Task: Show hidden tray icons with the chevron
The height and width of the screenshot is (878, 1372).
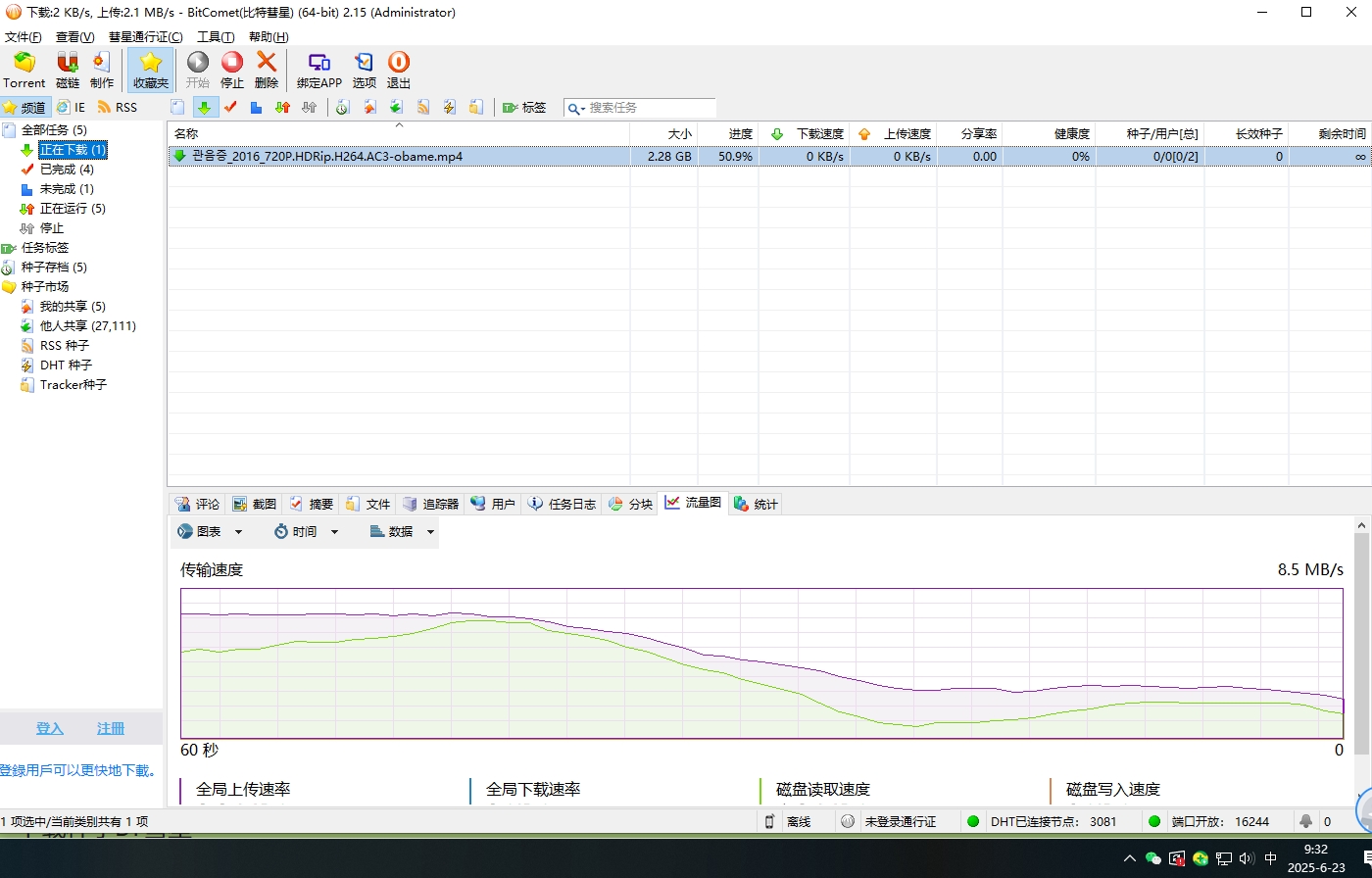Action: tap(1130, 858)
